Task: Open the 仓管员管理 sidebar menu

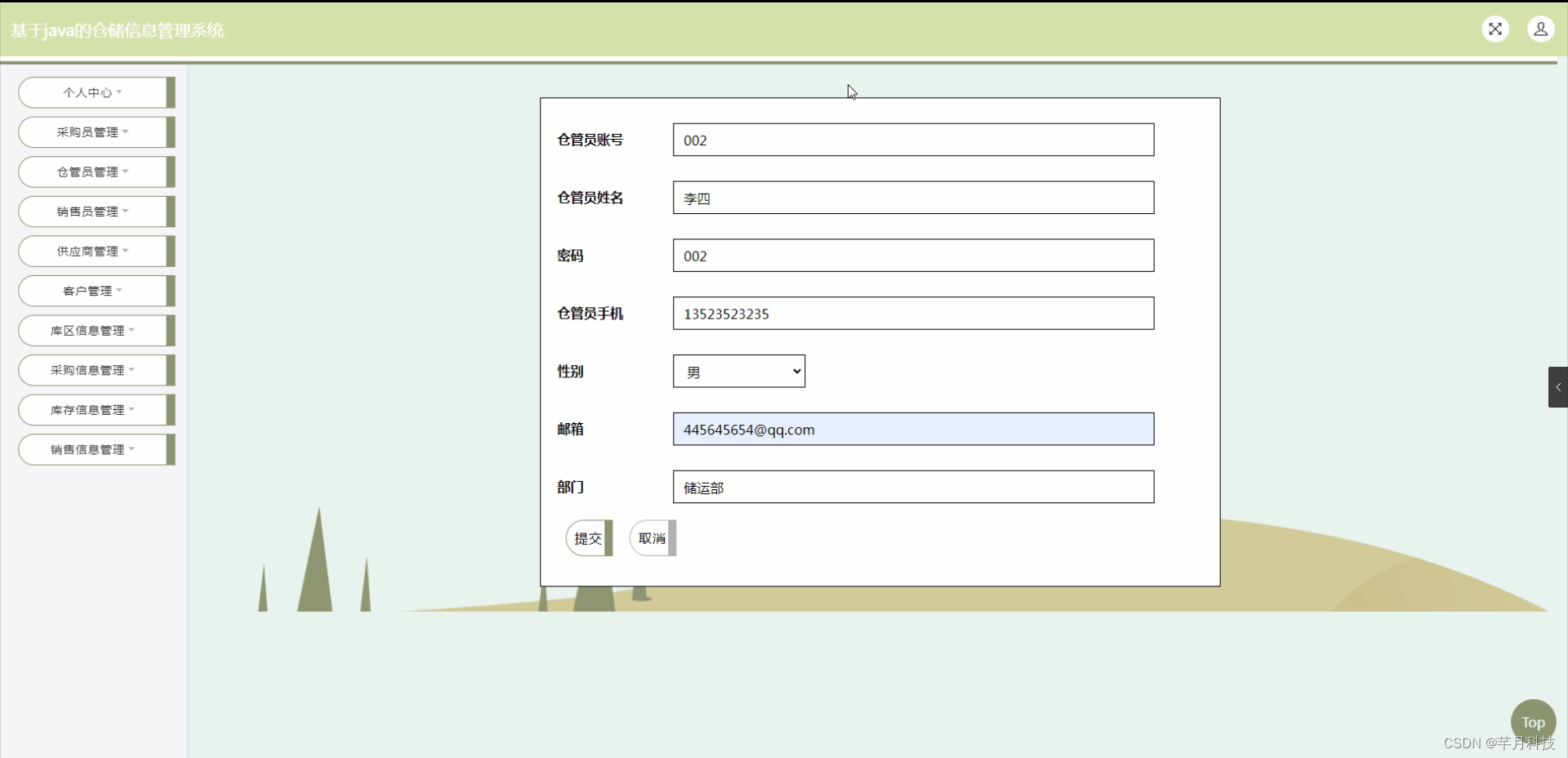Action: coord(91,172)
